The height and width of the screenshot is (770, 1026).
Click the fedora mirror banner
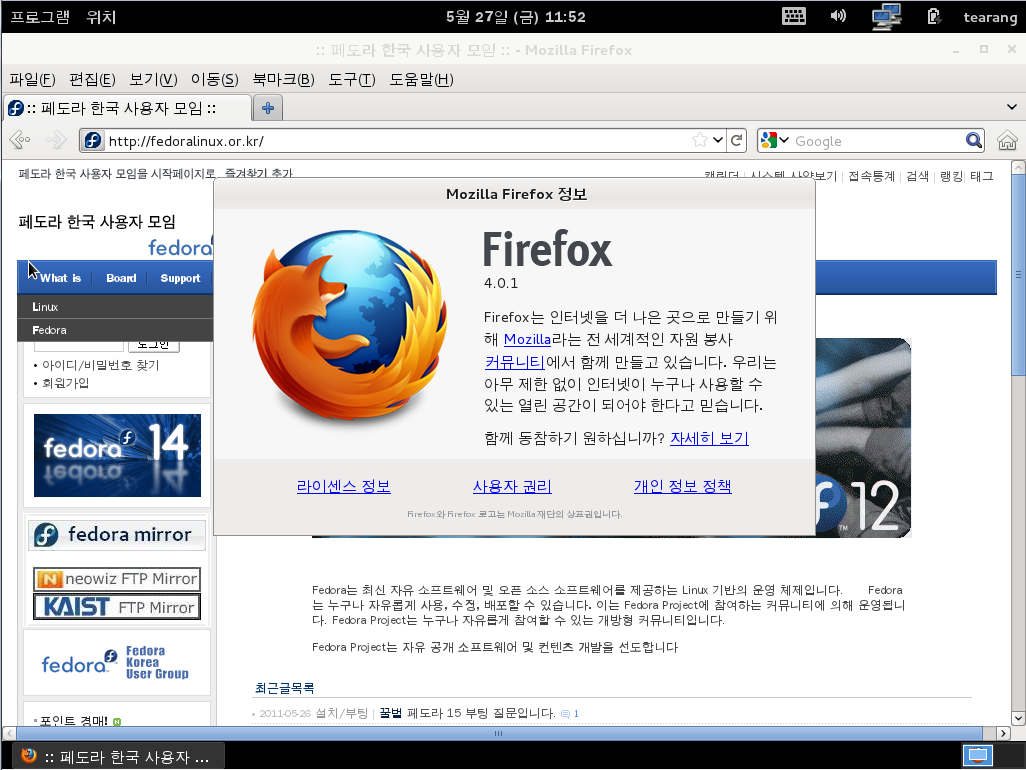[117, 534]
